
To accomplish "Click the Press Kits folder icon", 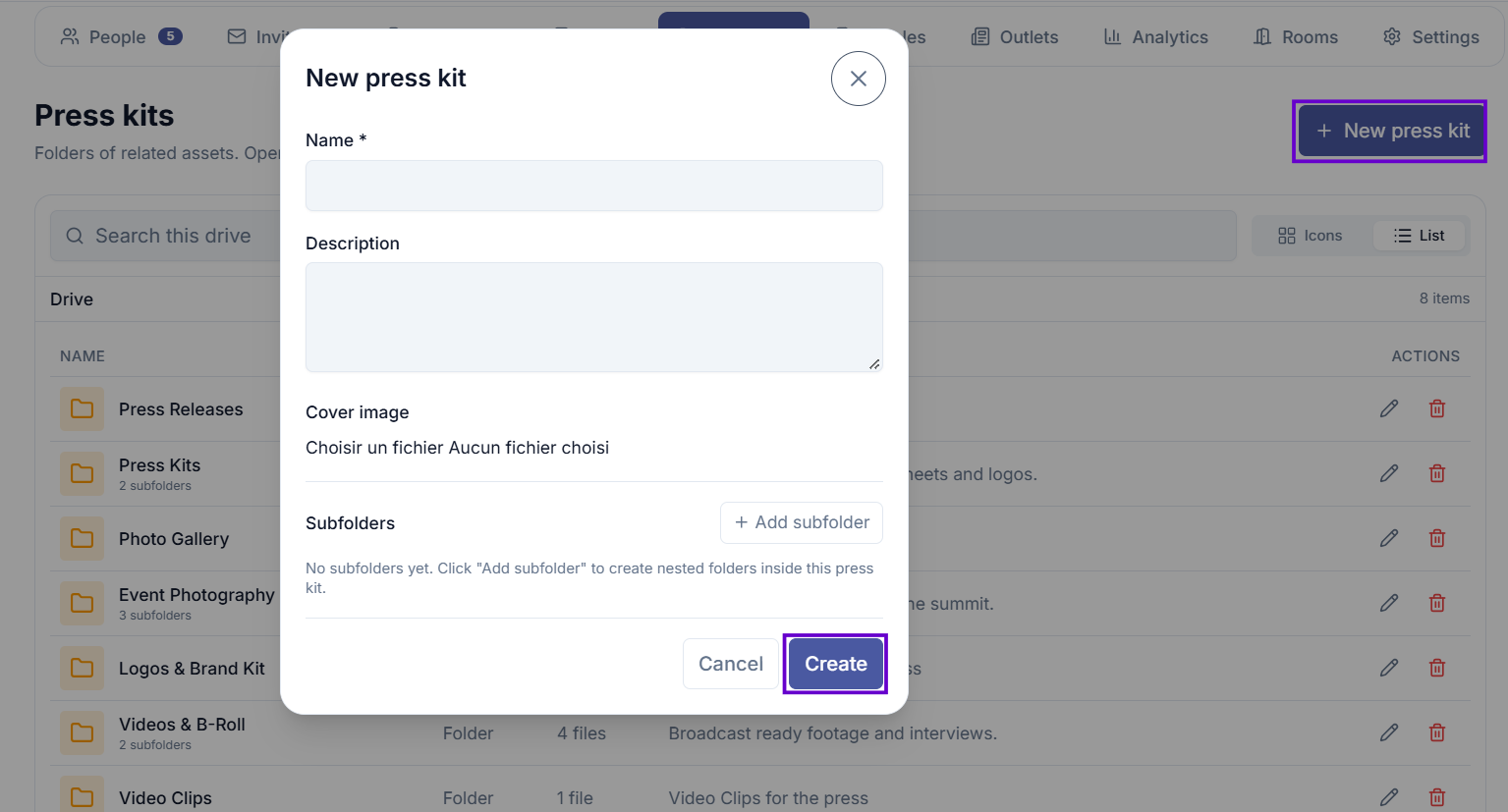I will pos(82,473).
